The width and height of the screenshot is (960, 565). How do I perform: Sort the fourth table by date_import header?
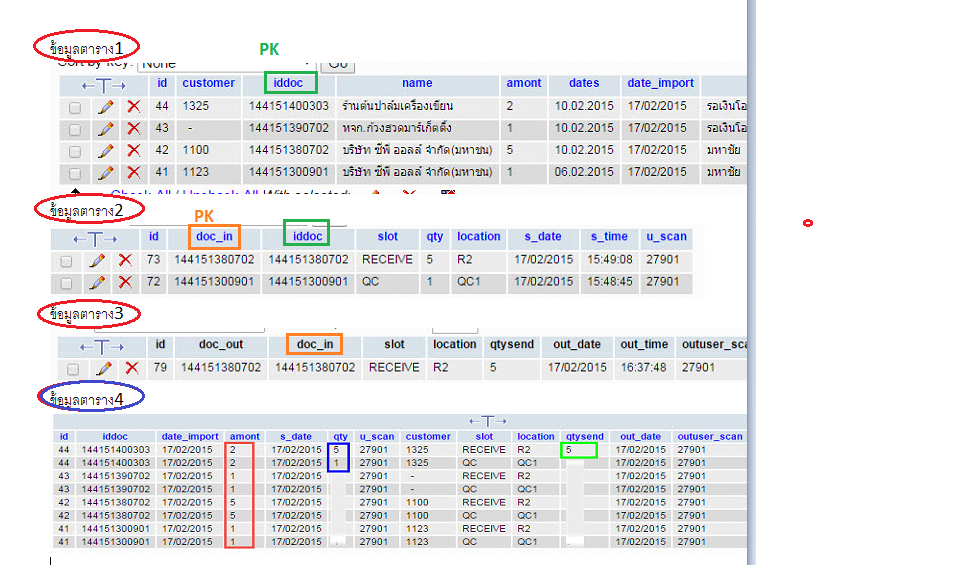click(x=190, y=437)
